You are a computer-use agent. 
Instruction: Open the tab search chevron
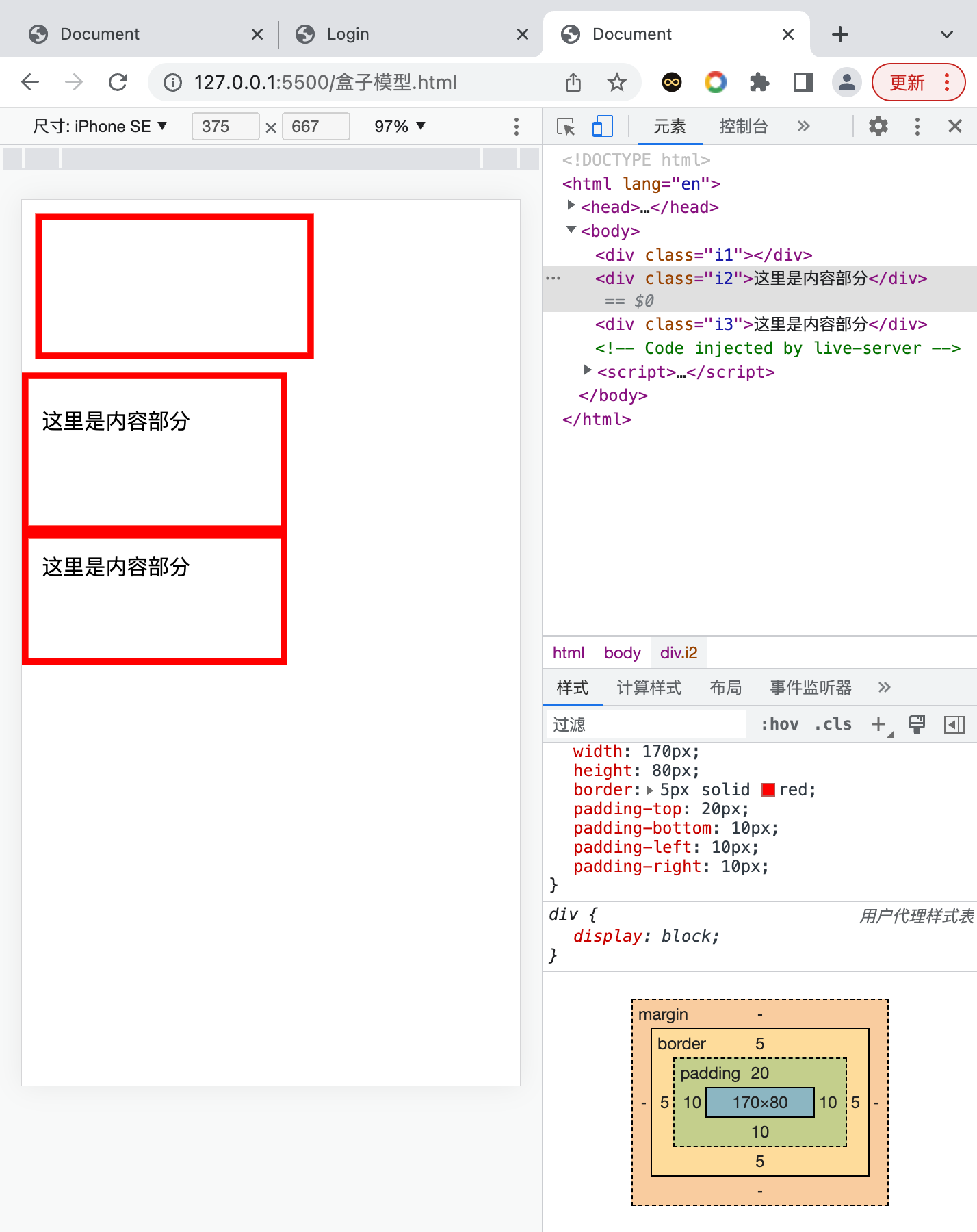point(947,34)
